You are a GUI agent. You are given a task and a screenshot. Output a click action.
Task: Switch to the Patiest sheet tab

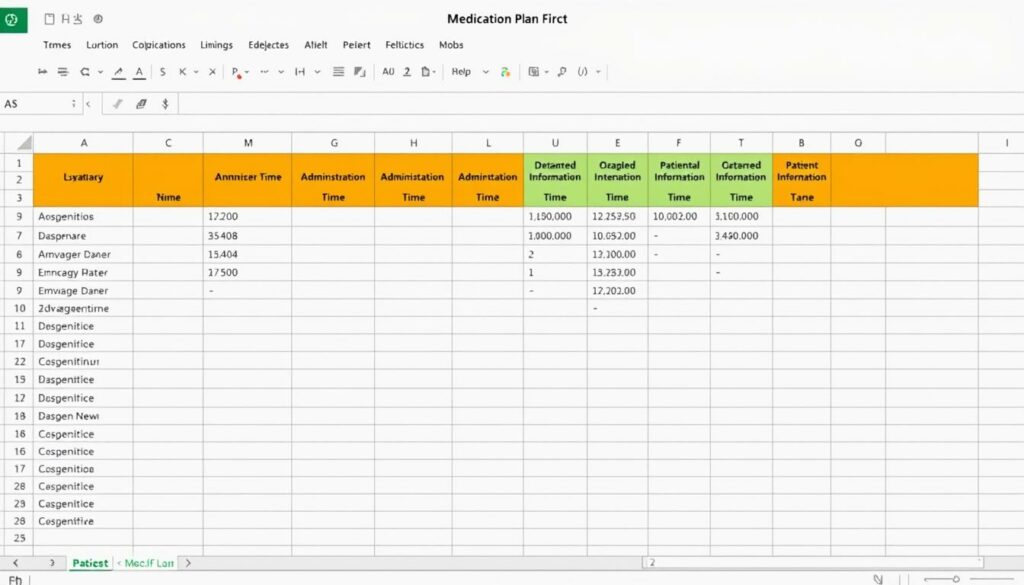pyautogui.click(x=90, y=563)
